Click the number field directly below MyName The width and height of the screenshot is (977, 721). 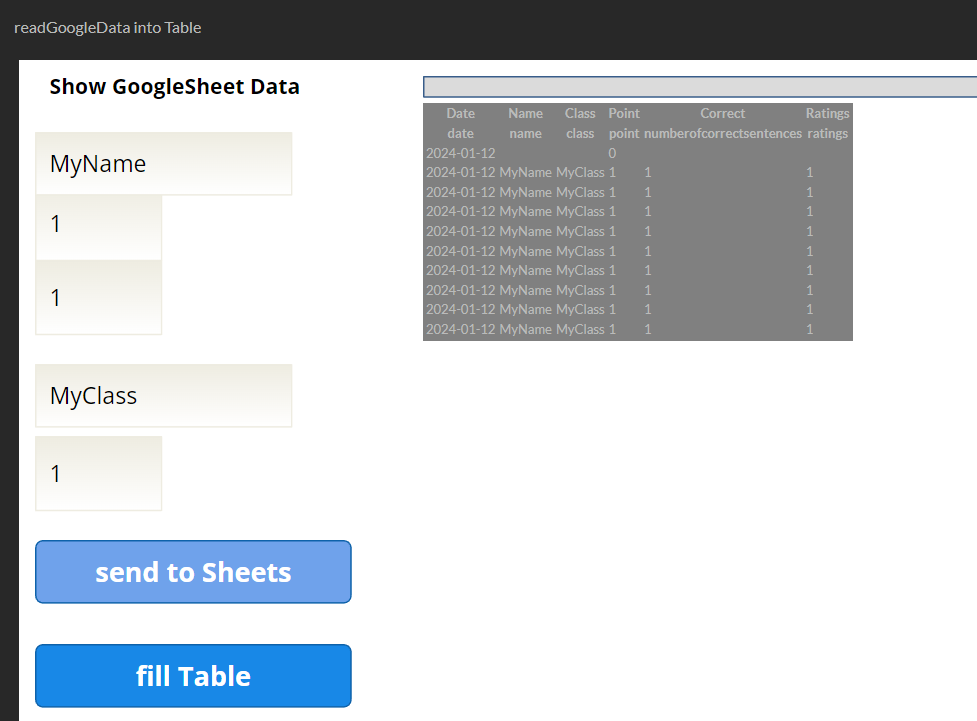[98, 226]
